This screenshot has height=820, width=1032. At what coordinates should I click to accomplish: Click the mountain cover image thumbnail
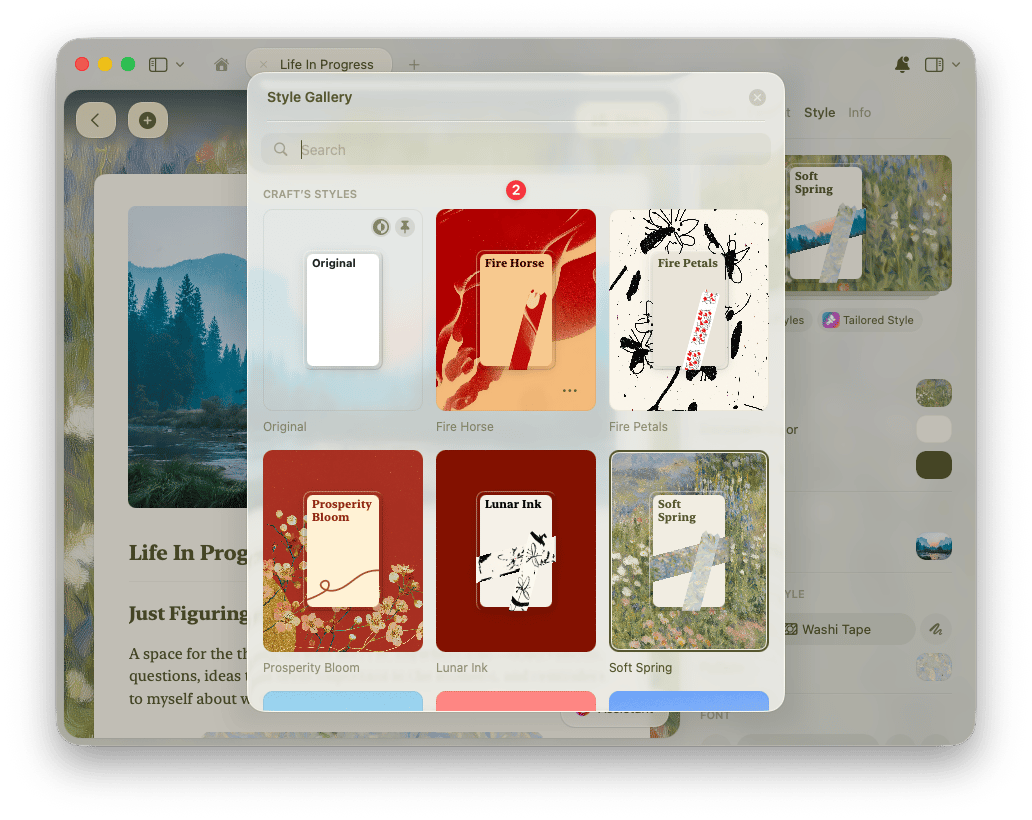coord(933,546)
